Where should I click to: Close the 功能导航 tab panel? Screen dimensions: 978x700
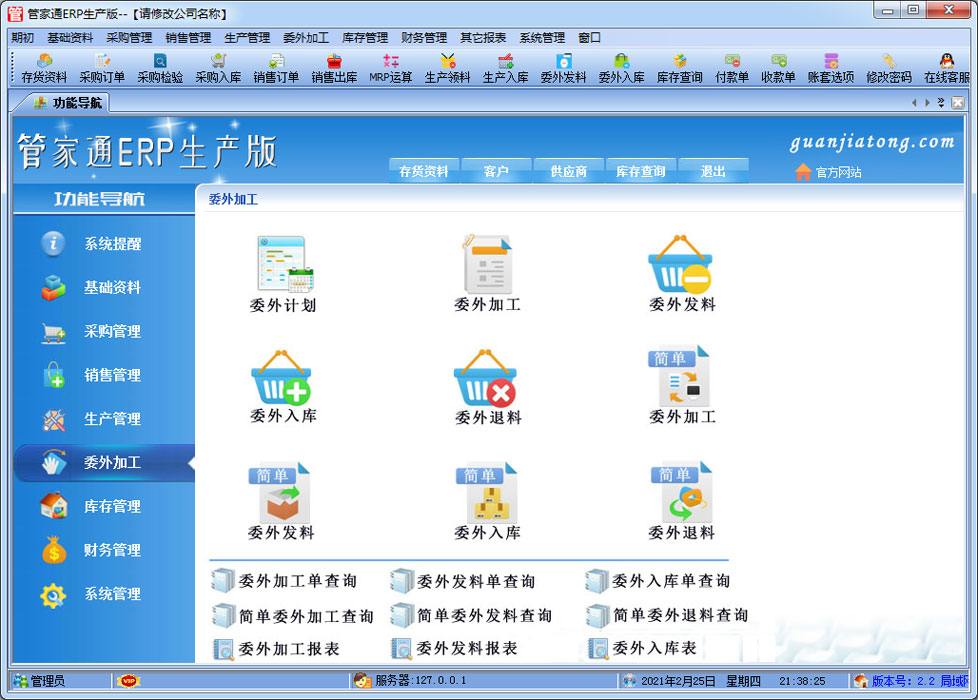point(957,102)
